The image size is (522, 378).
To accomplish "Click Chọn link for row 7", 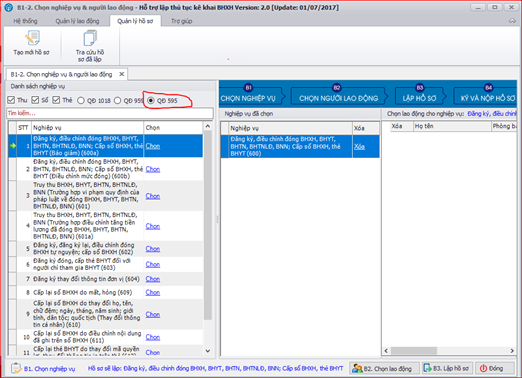I will (153, 279).
